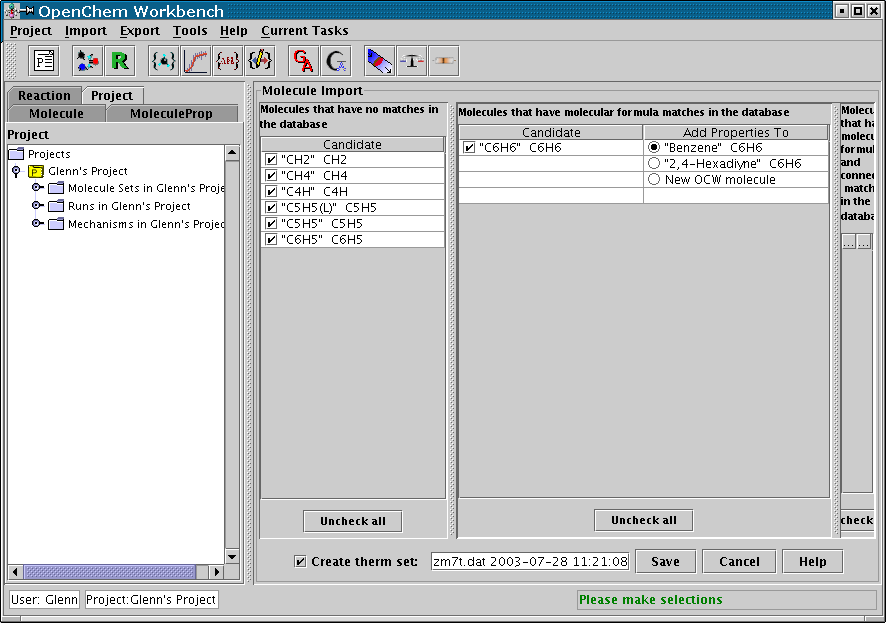Image resolution: width=886 pixels, height=623 pixels.
Task: Open the Project menu
Action: pyautogui.click(x=31, y=31)
